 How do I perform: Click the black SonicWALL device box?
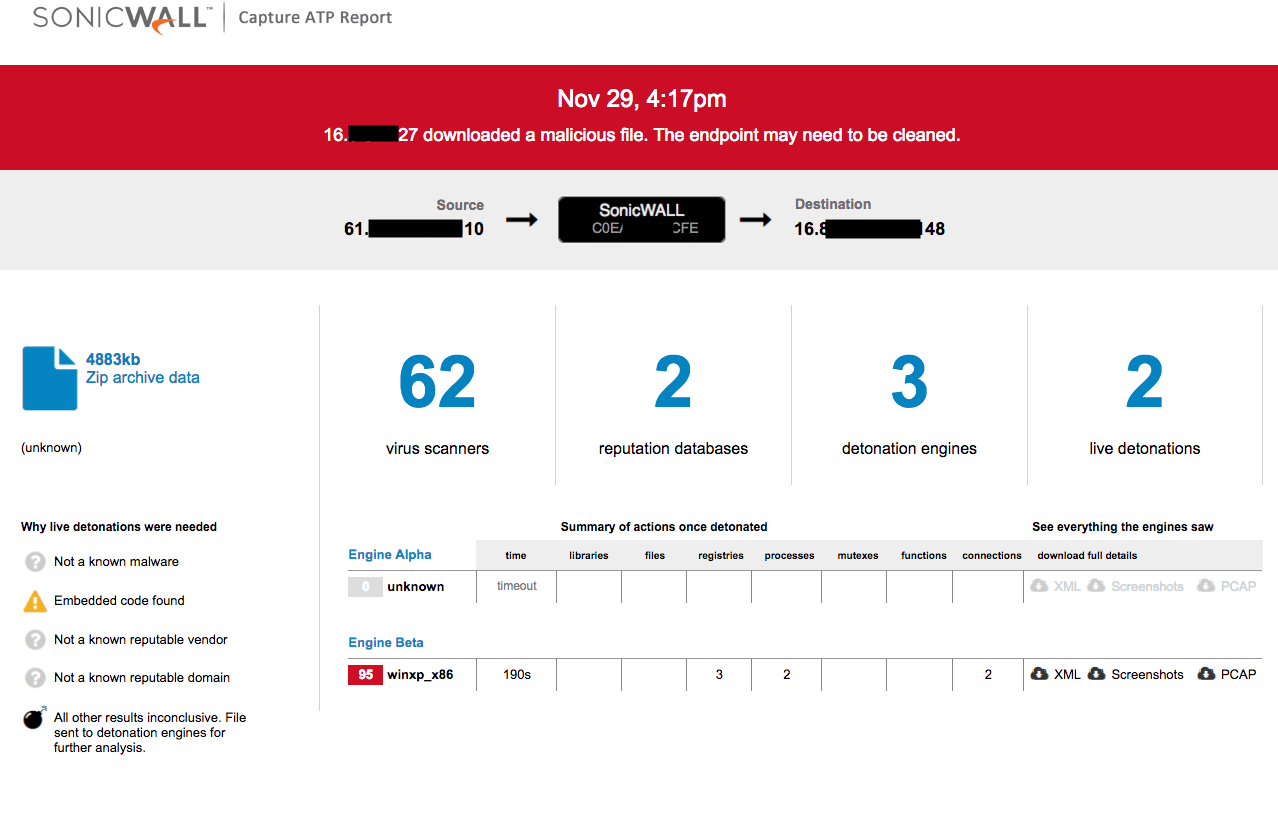[x=642, y=219]
